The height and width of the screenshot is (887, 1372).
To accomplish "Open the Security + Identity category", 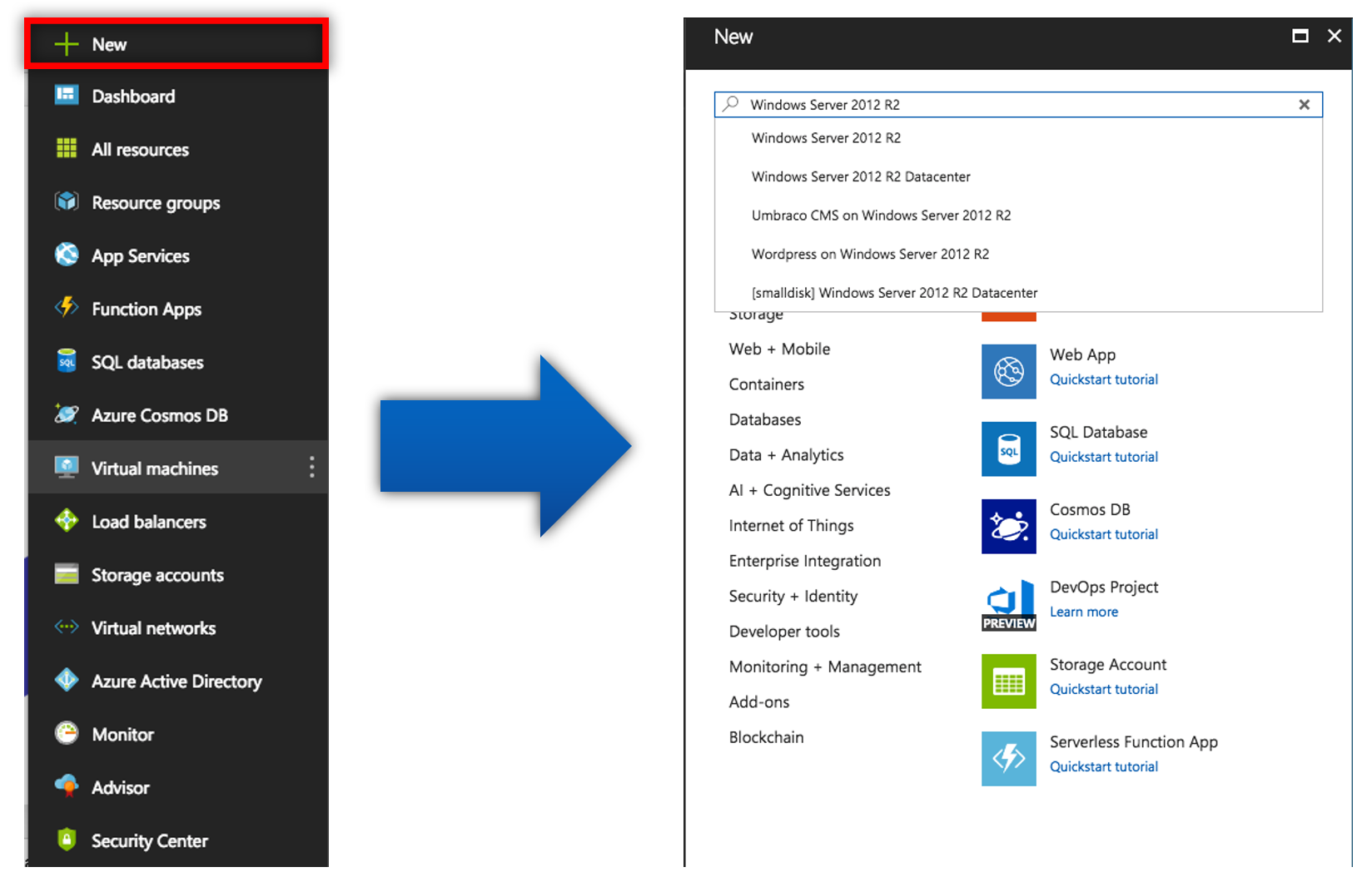I will [x=793, y=597].
